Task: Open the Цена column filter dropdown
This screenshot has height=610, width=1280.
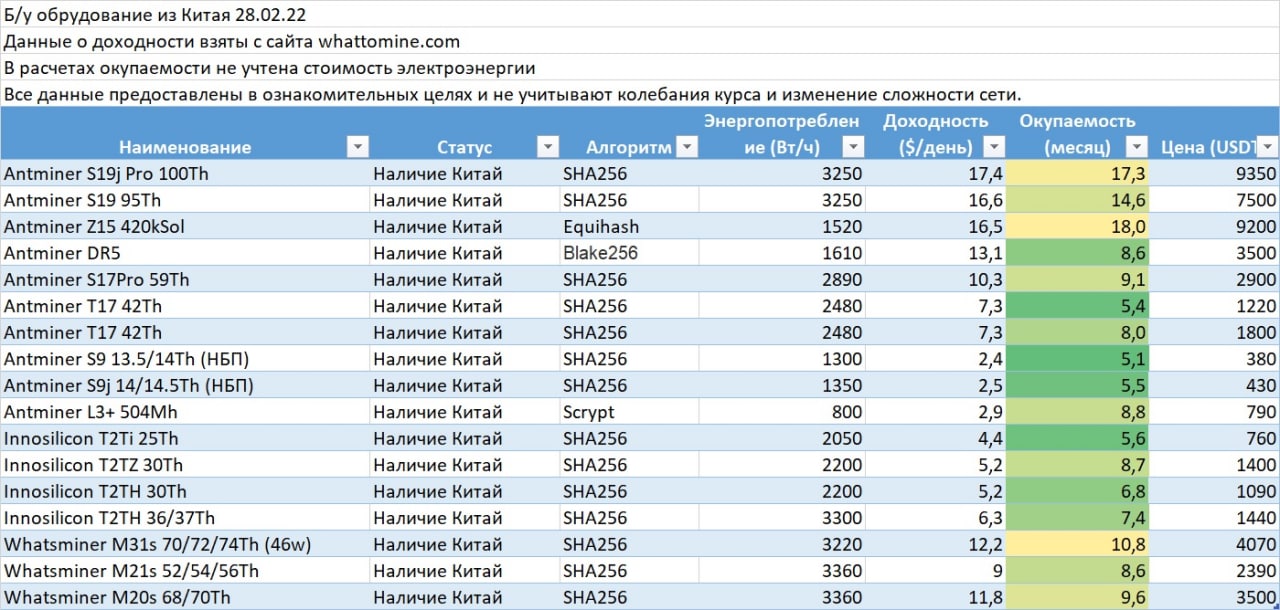Action: [1268, 147]
